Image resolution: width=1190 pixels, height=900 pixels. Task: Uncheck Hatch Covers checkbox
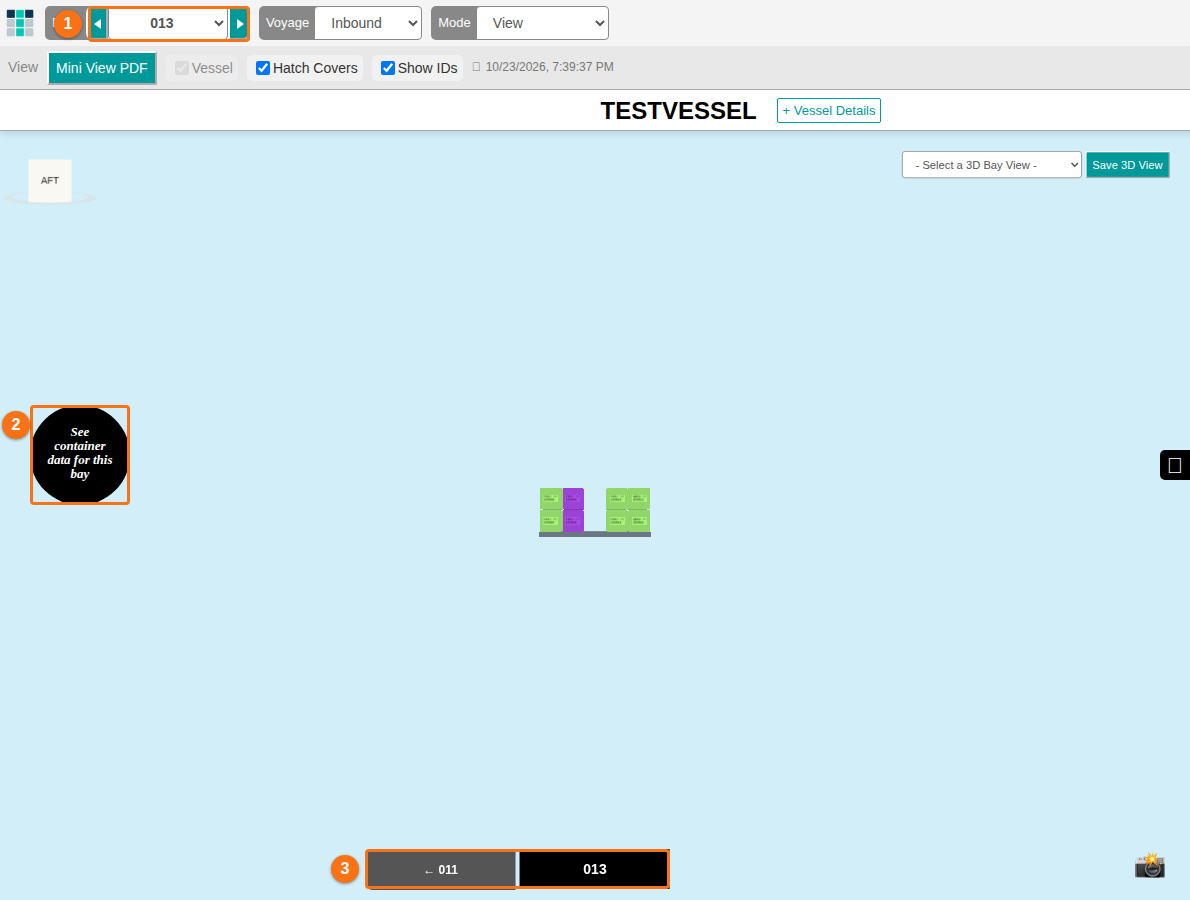point(263,68)
